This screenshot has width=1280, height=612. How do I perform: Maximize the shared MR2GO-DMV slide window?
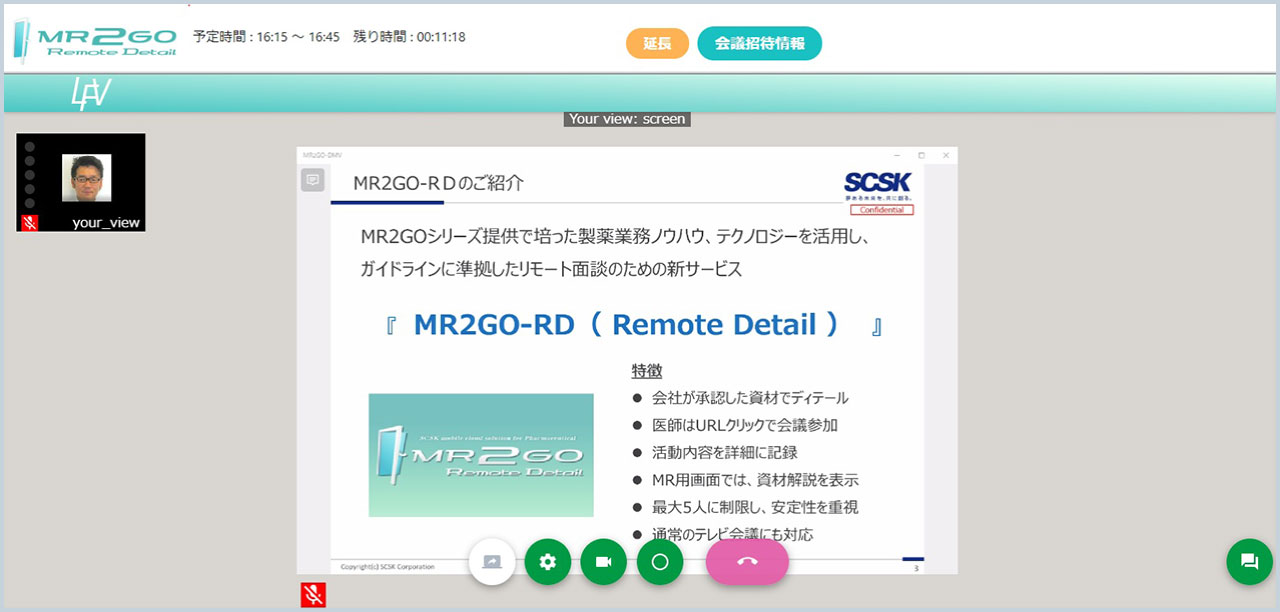[921, 155]
